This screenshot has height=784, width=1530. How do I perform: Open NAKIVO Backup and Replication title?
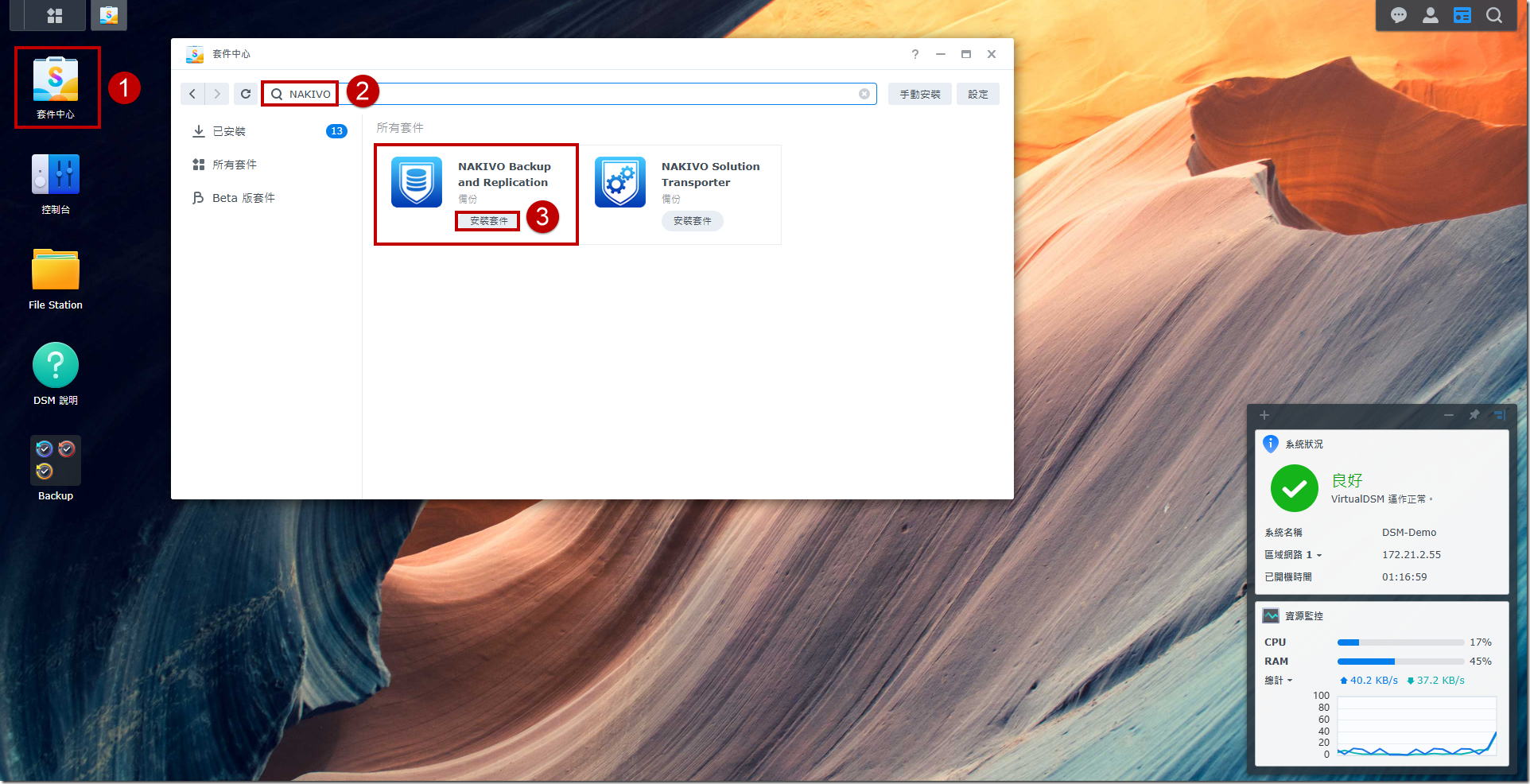[504, 174]
